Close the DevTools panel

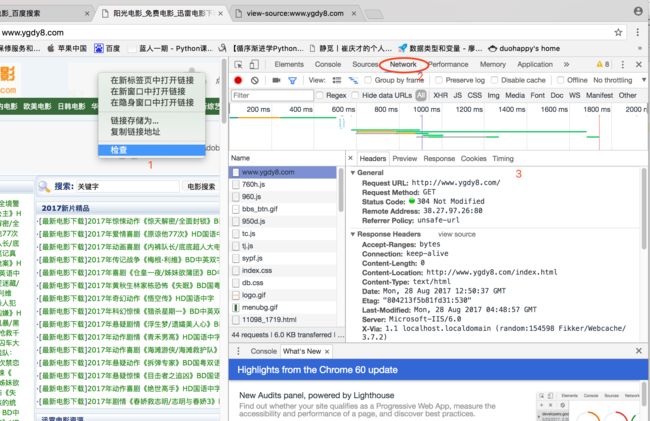click(x=639, y=64)
